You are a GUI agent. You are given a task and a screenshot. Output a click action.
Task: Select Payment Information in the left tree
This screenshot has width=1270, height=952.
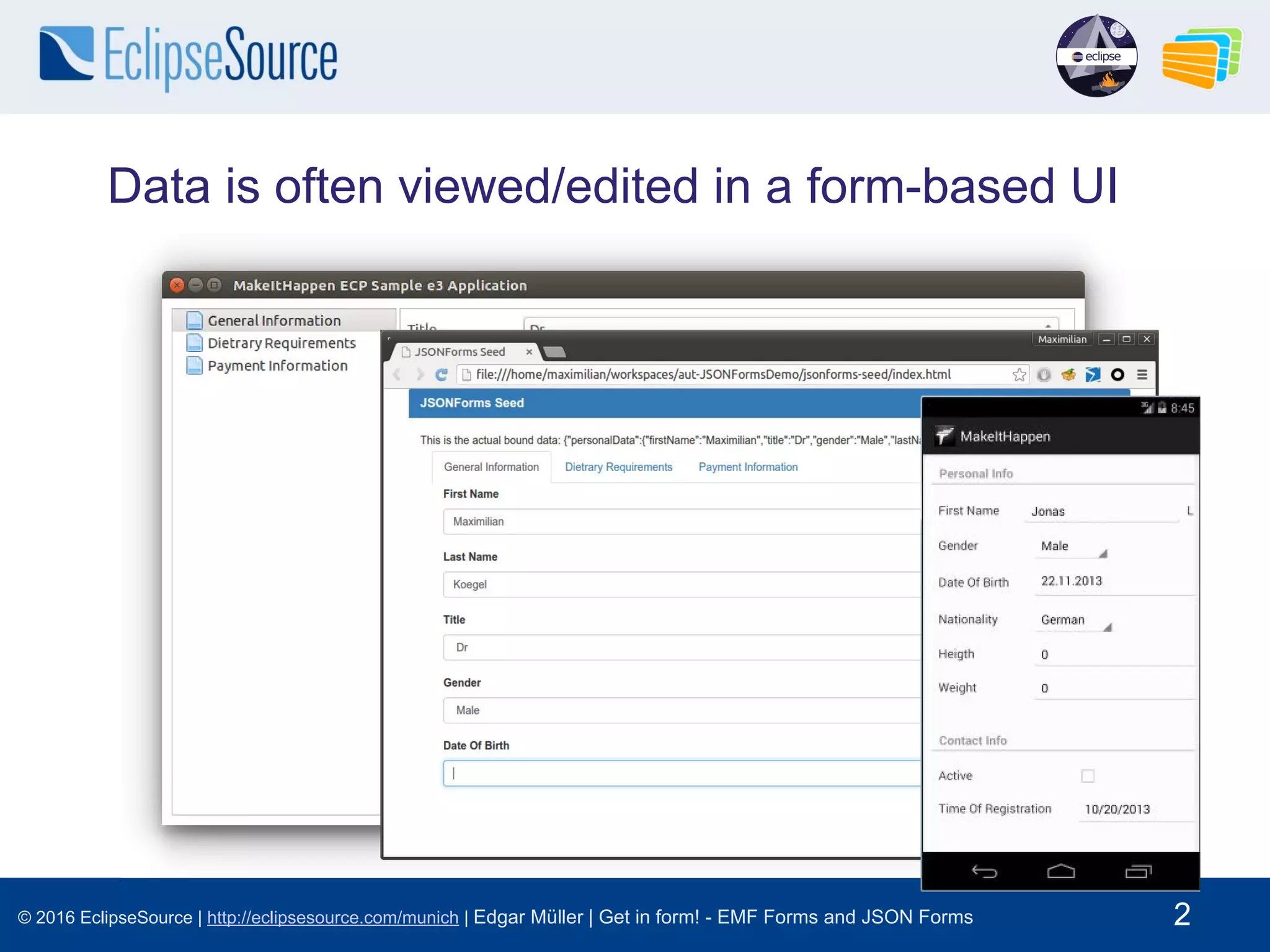pyautogui.click(x=277, y=366)
